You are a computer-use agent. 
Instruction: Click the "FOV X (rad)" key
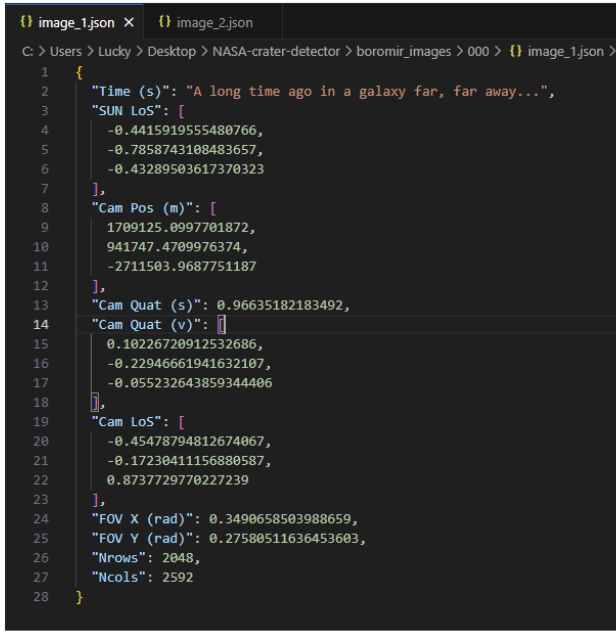point(142,519)
